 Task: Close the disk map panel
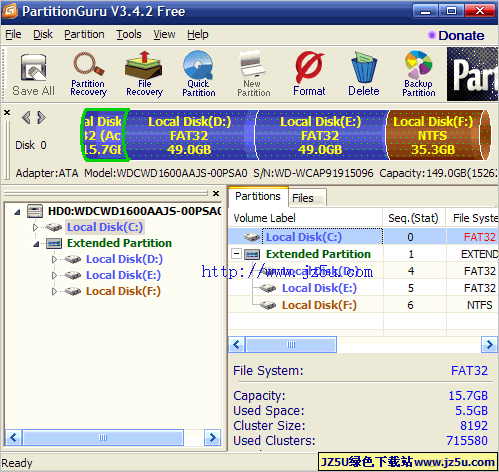tap(7, 113)
